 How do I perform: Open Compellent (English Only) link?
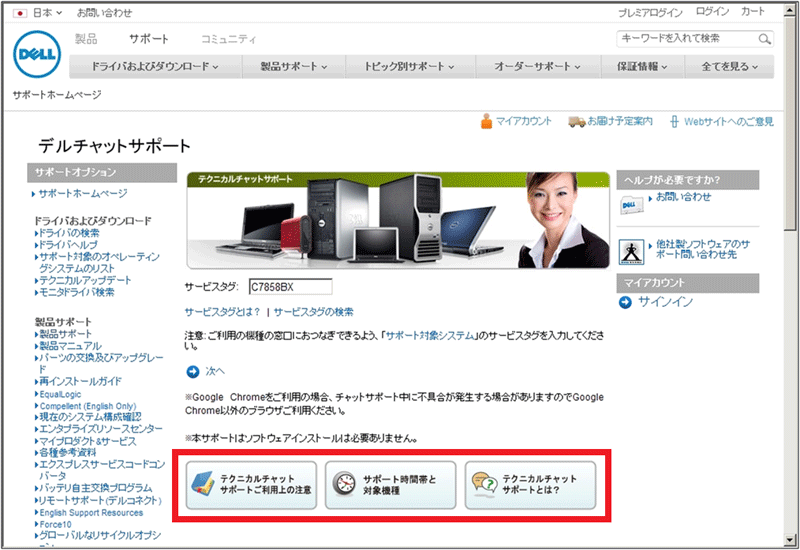click(88, 406)
